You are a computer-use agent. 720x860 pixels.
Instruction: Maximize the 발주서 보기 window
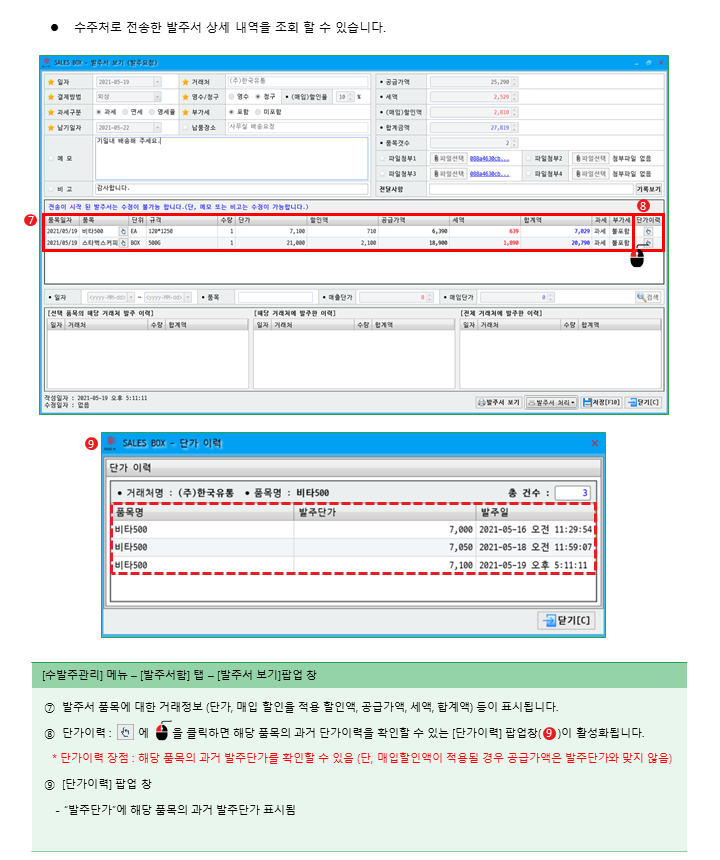tap(648, 63)
